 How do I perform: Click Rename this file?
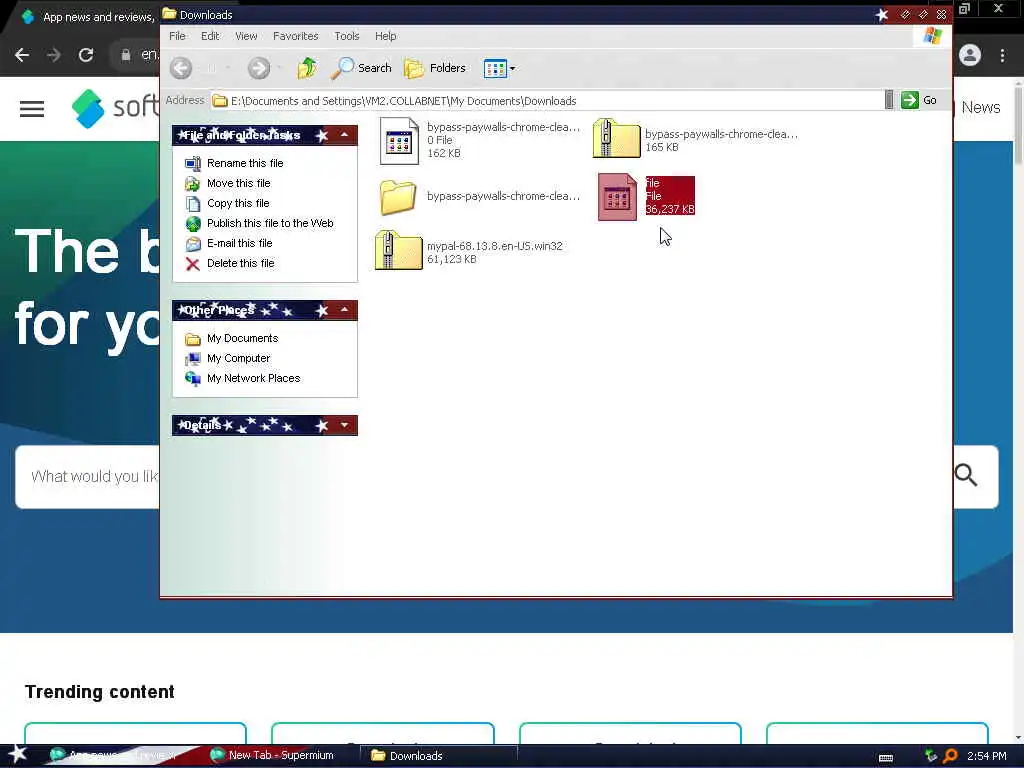(x=245, y=163)
